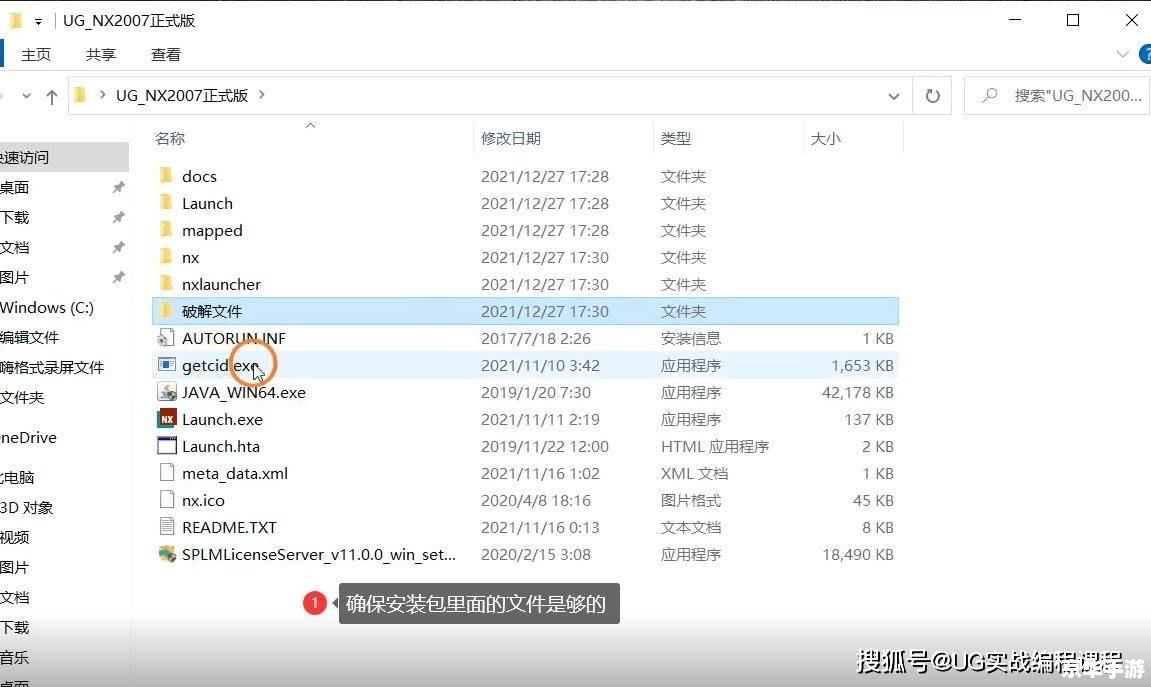Image resolution: width=1151 pixels, height=687 pixels.
Task: Click file name nx.ico
Action: pos(203,501)
